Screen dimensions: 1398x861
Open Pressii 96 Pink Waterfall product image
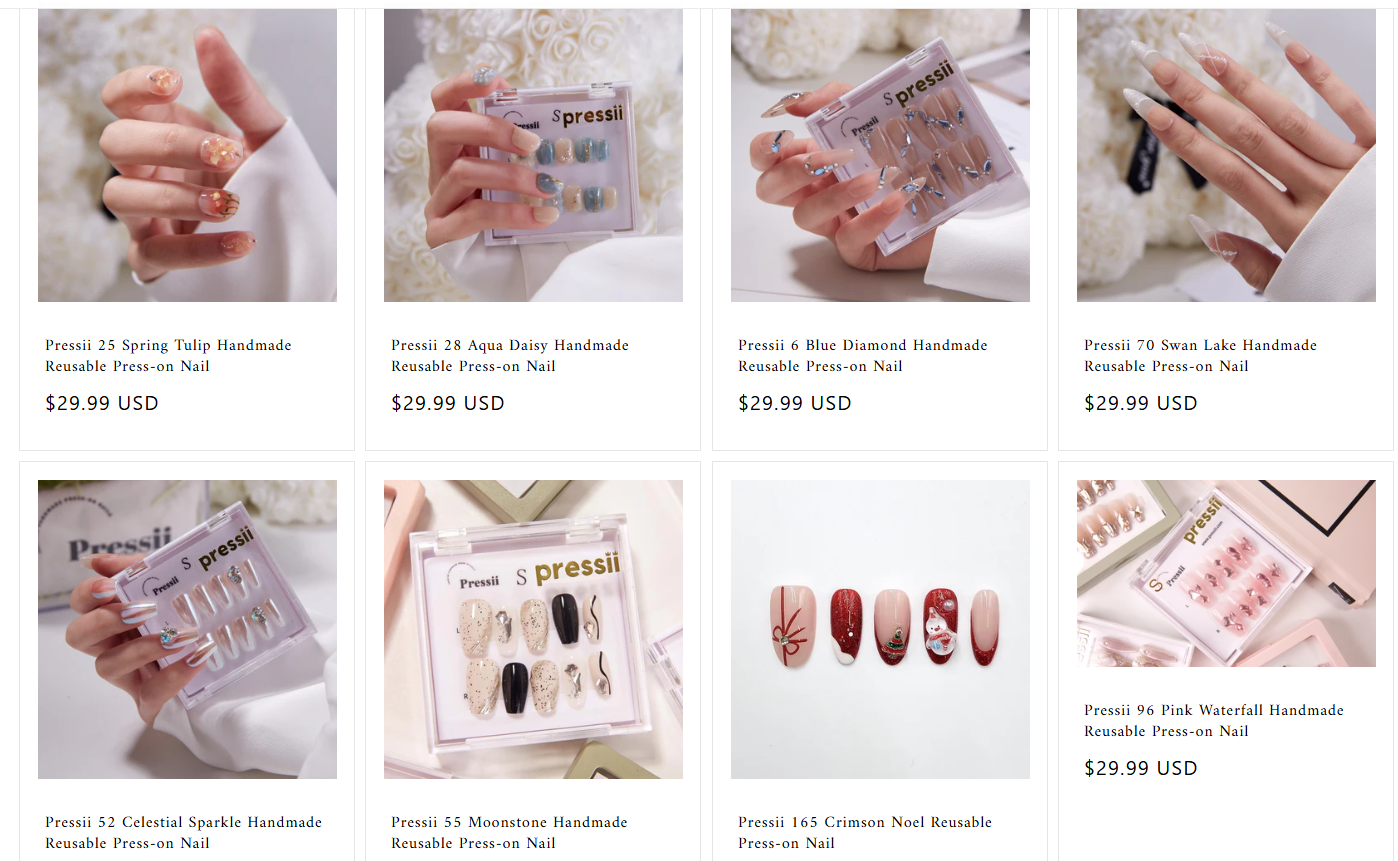(x=1226, y=573)
